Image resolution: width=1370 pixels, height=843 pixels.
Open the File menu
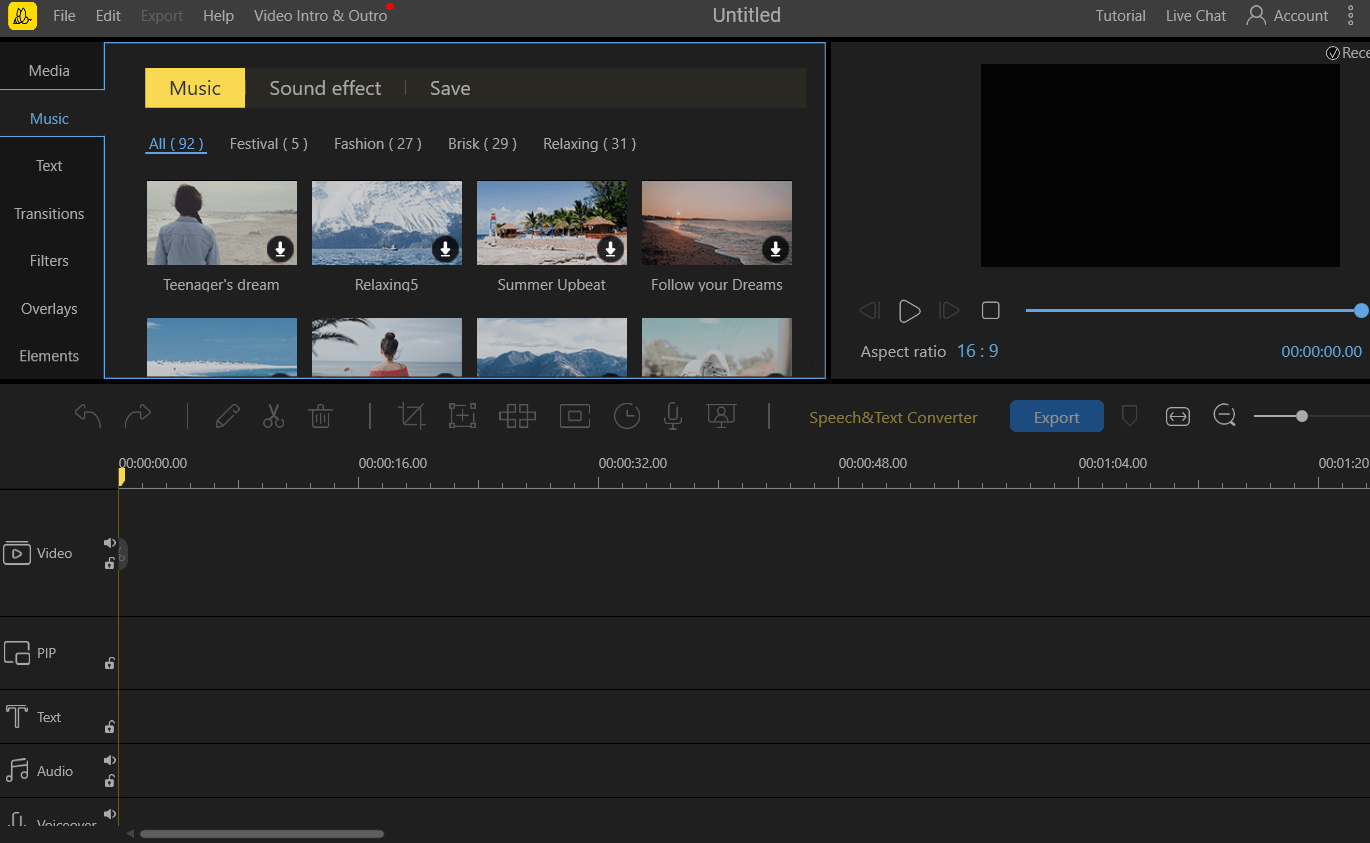coord(64,16)
